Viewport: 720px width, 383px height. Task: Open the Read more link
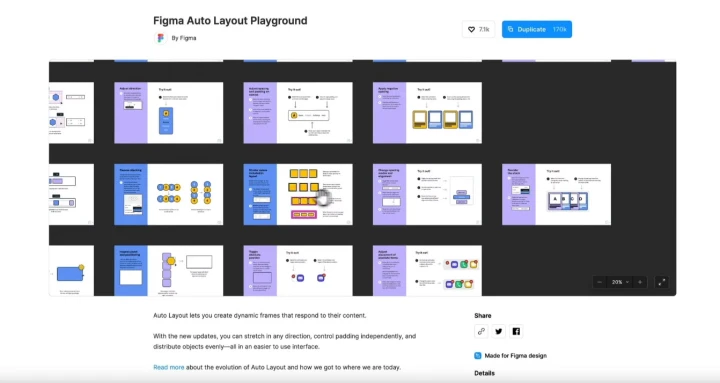[169, 367]
